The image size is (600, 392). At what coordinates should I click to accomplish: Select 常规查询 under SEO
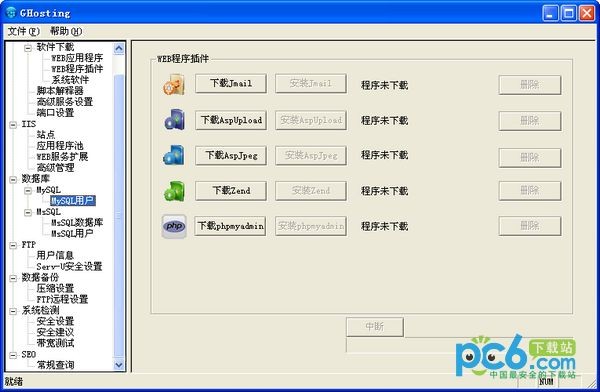coord(55,366)
